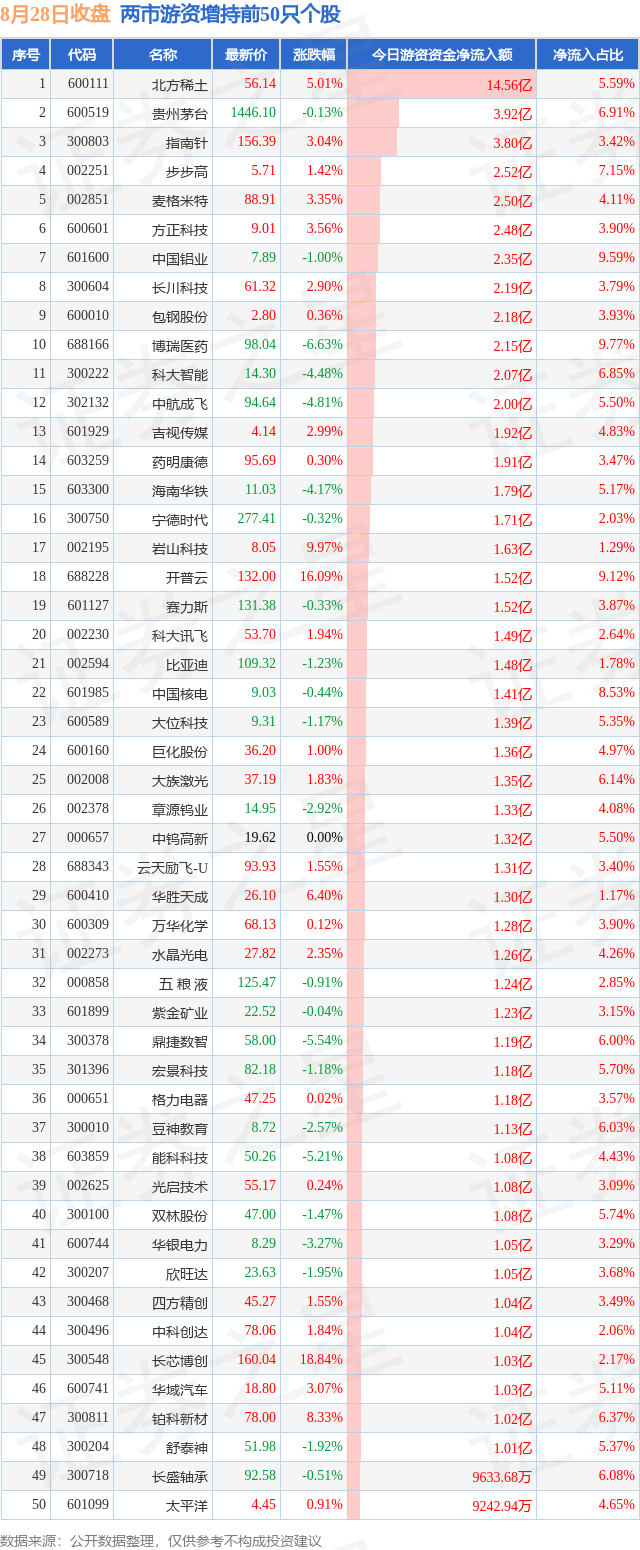
Task: Click stock code 601899
Action: point(89,1012)
